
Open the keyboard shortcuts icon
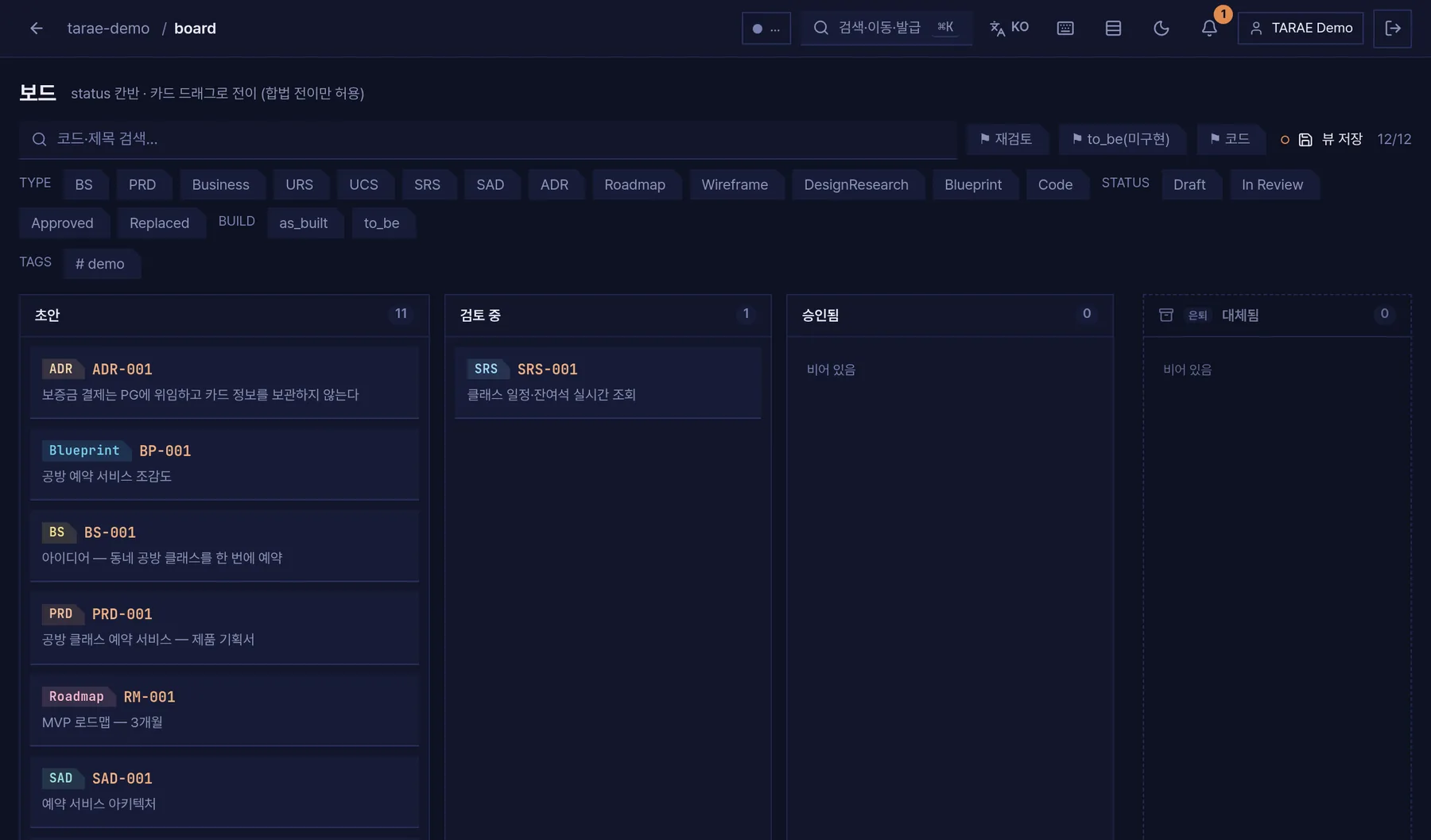click(1065, 29)
